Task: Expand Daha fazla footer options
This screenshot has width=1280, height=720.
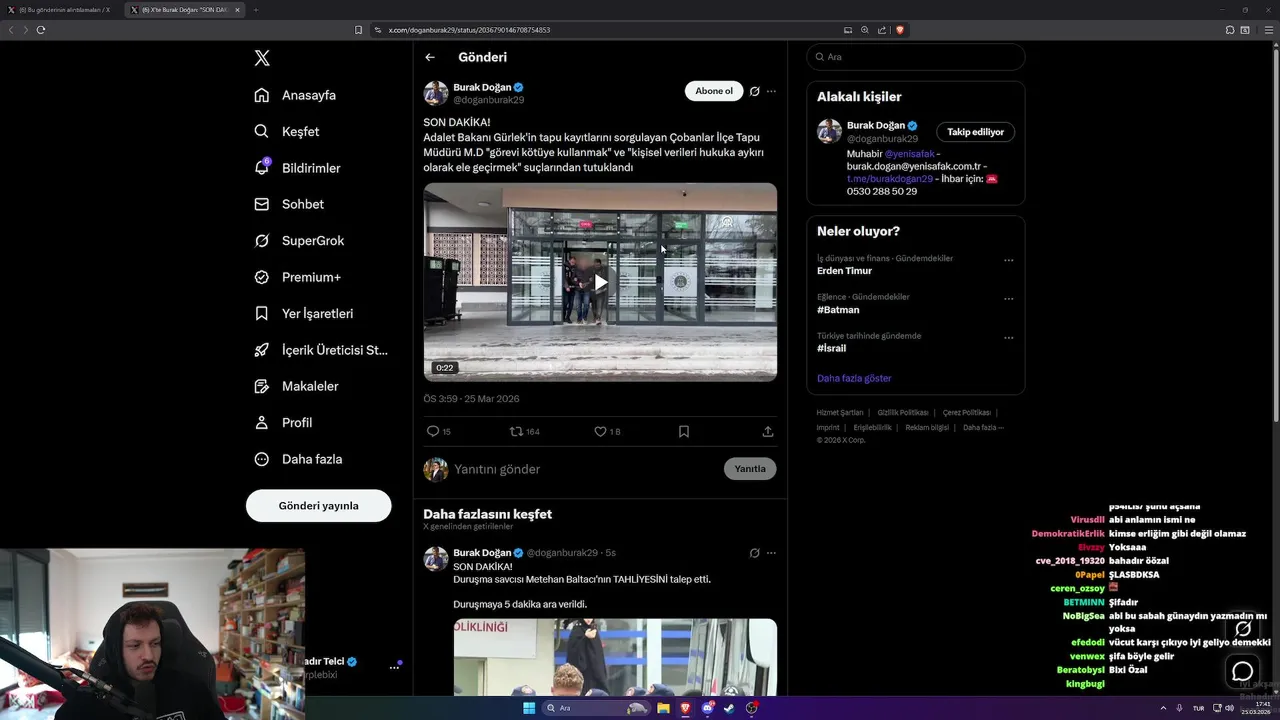Action: pos(983,428)
